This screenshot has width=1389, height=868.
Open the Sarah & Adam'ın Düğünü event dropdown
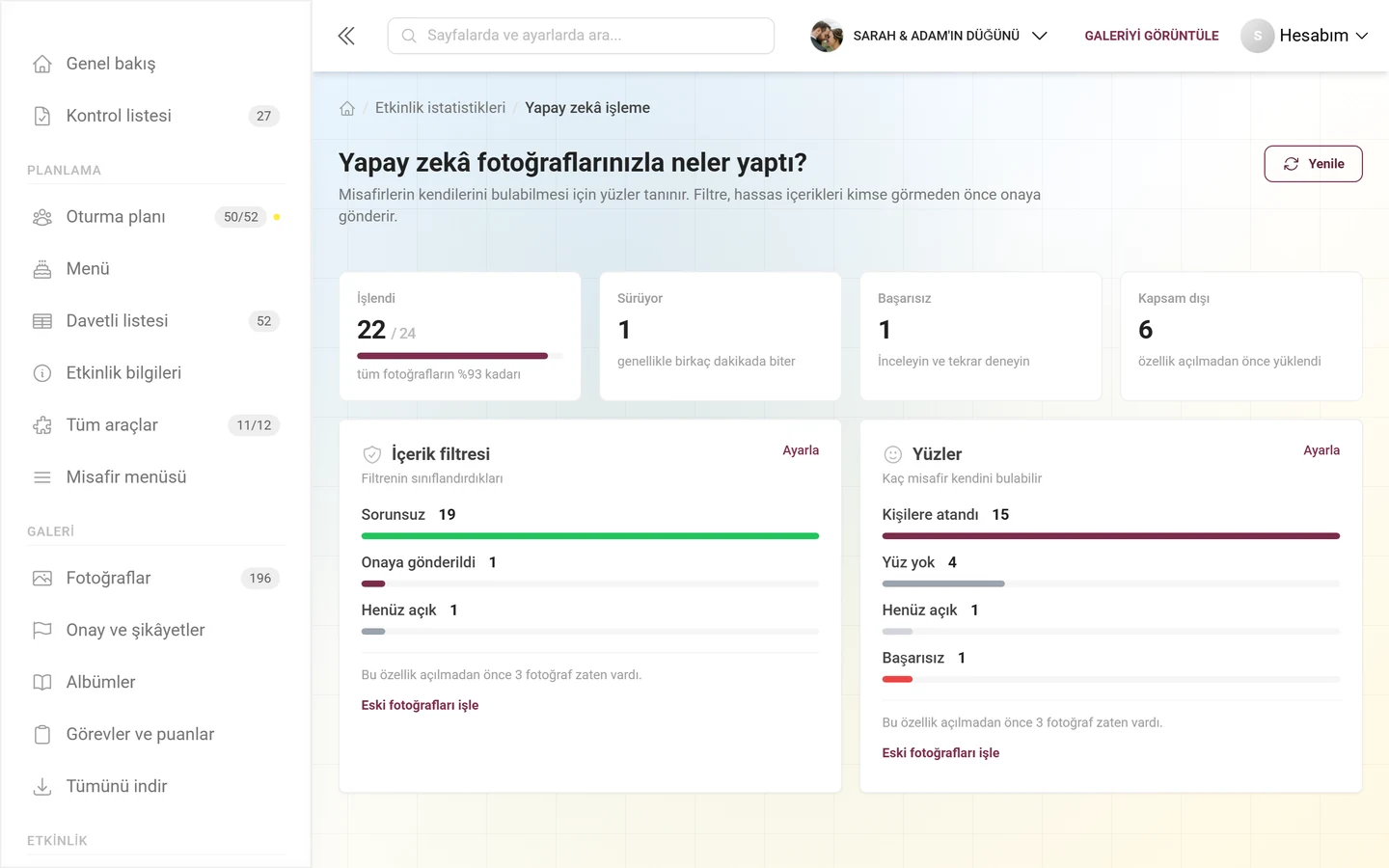[x=929, y=36]
